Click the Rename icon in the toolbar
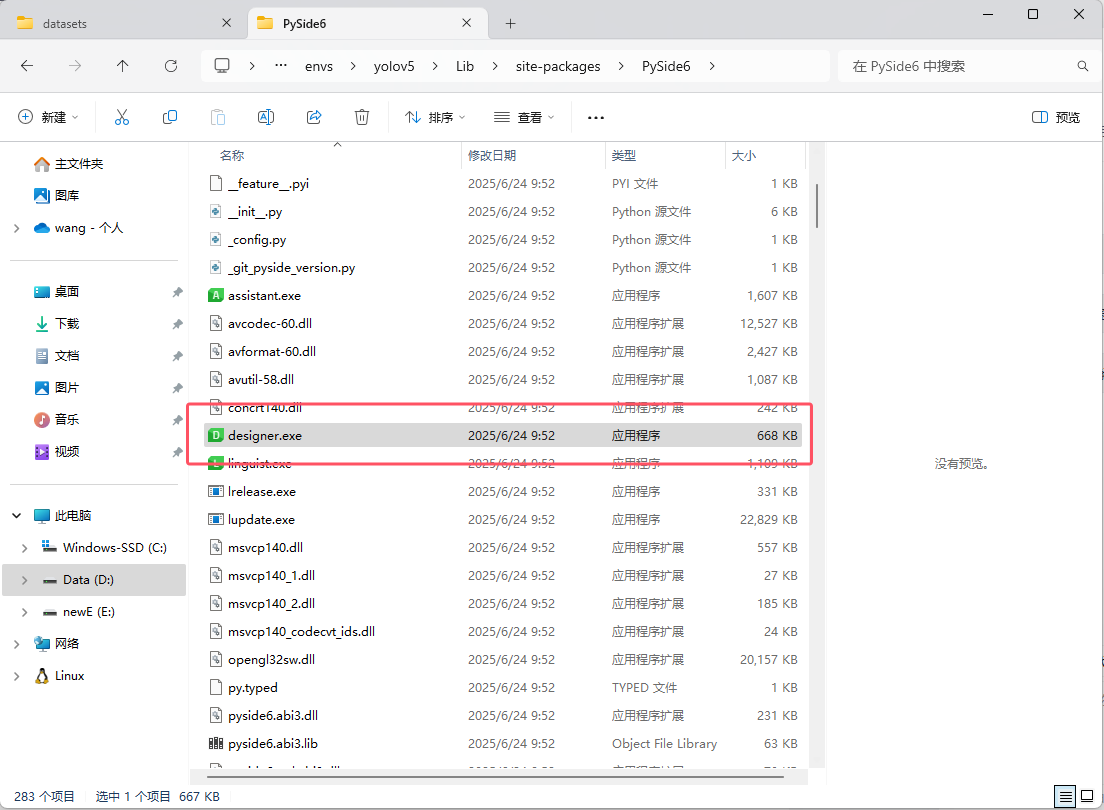This screenshot has height=810, width=1104. [266, 117]
